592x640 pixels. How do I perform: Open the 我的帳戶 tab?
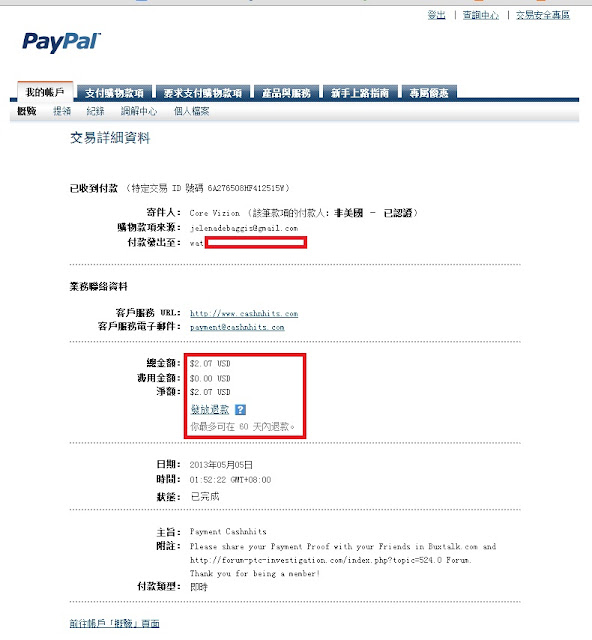coord(45,92)
